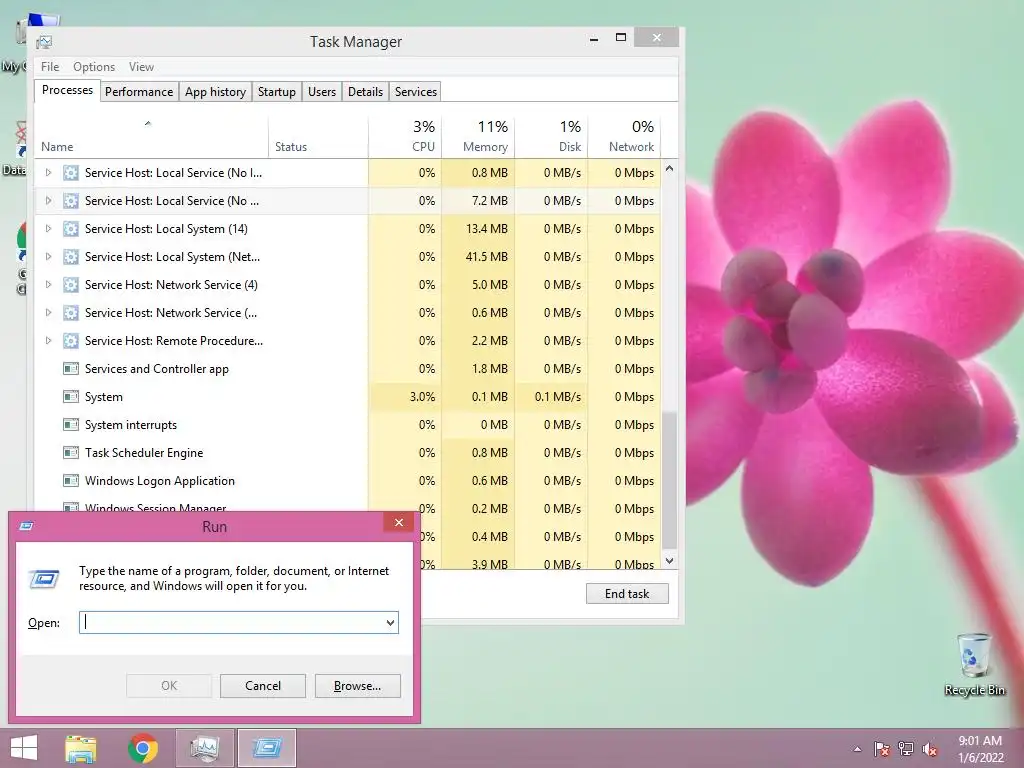
Task: Click the scrollbar up arrow in process list
Action: 669,168
